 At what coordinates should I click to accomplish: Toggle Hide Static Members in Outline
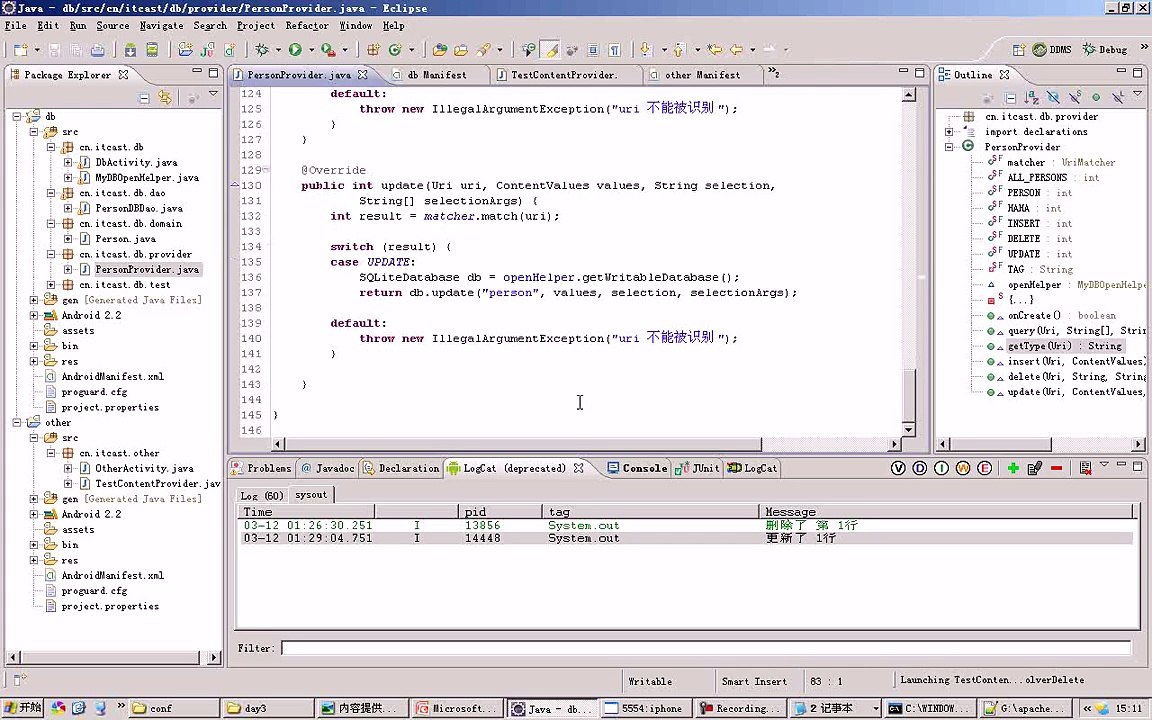click(1075, 98)
